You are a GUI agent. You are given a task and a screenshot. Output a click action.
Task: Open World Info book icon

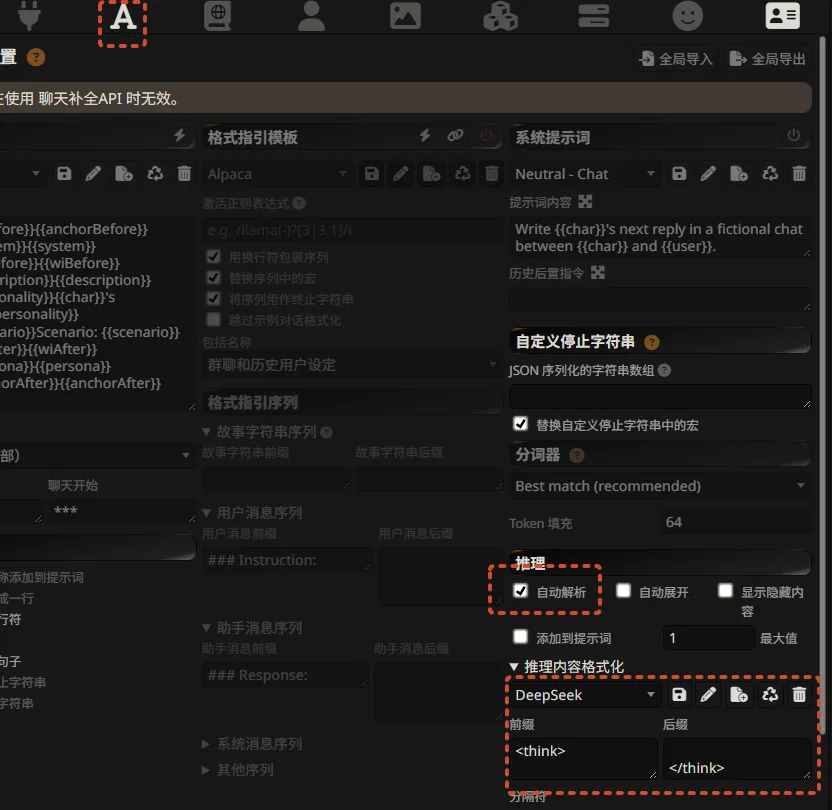pyautogui.click(x=218, y=15)
